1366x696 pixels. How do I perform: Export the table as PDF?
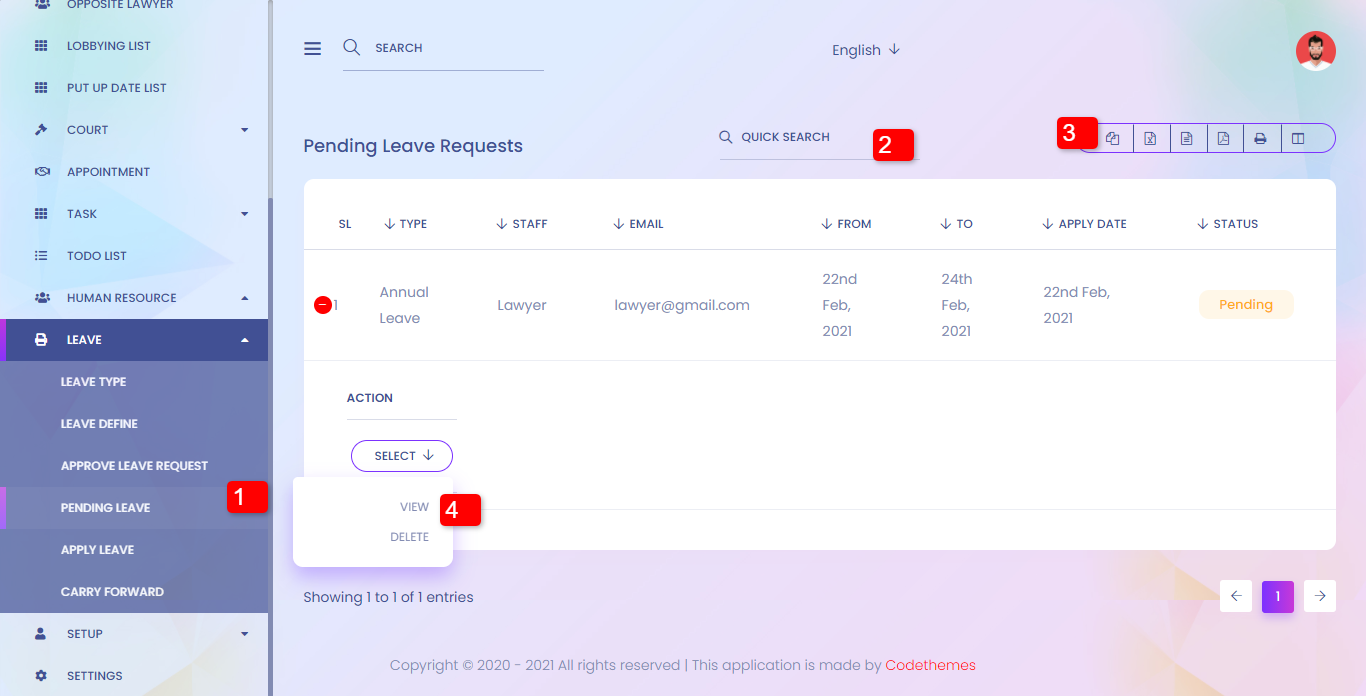(x=1224, y=139)
